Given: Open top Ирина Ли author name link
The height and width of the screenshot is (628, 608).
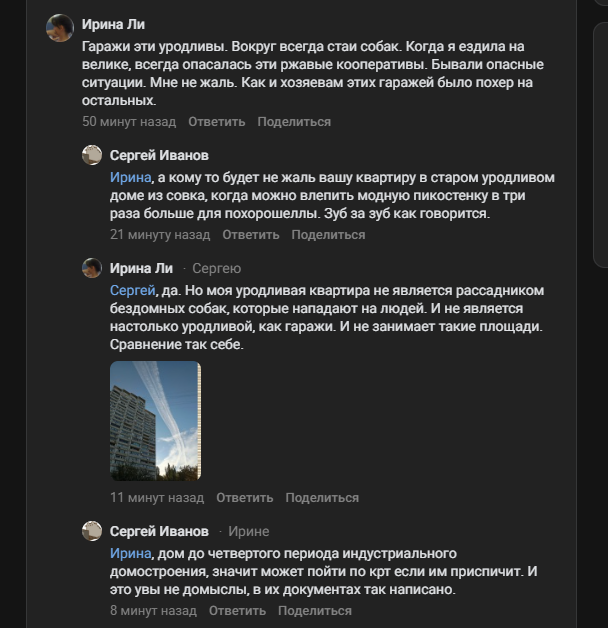Looking at the screenshot, I should pos(113,24).
